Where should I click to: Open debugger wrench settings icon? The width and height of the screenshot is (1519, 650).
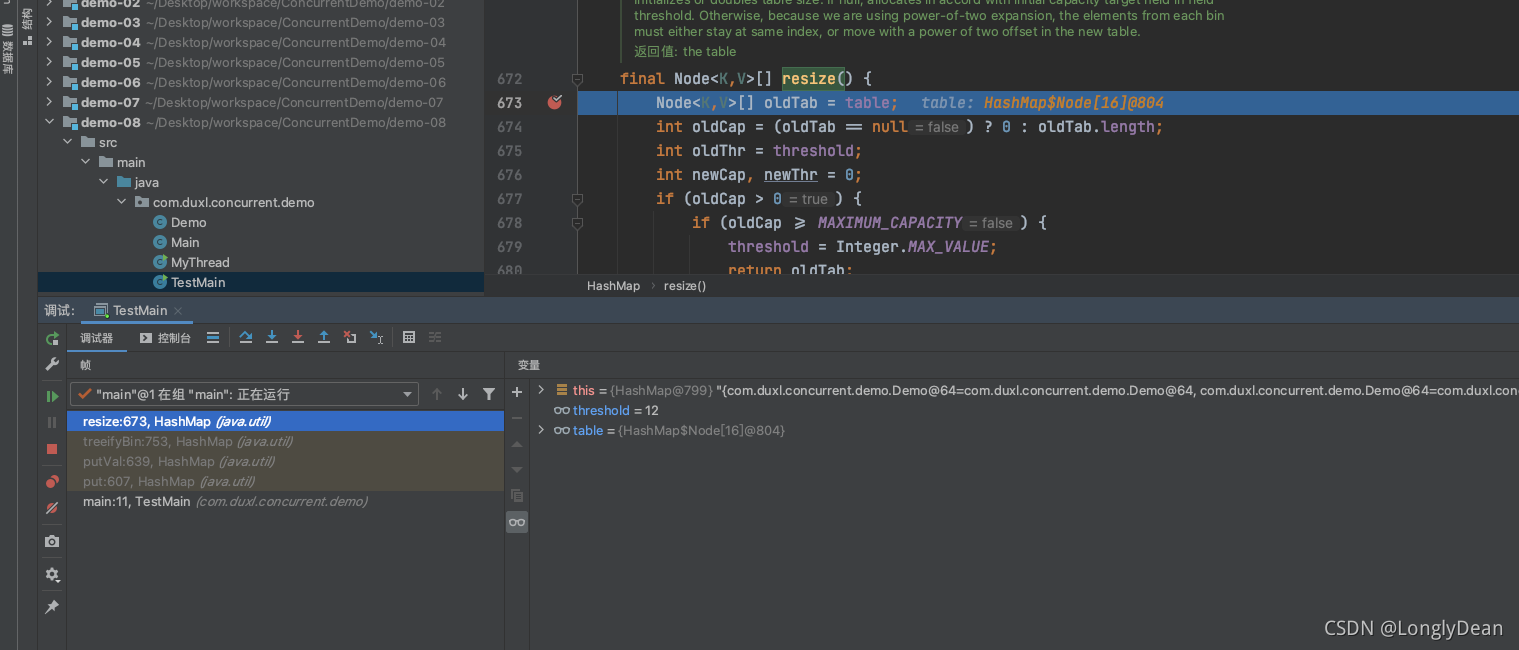(x=52, y=365)
